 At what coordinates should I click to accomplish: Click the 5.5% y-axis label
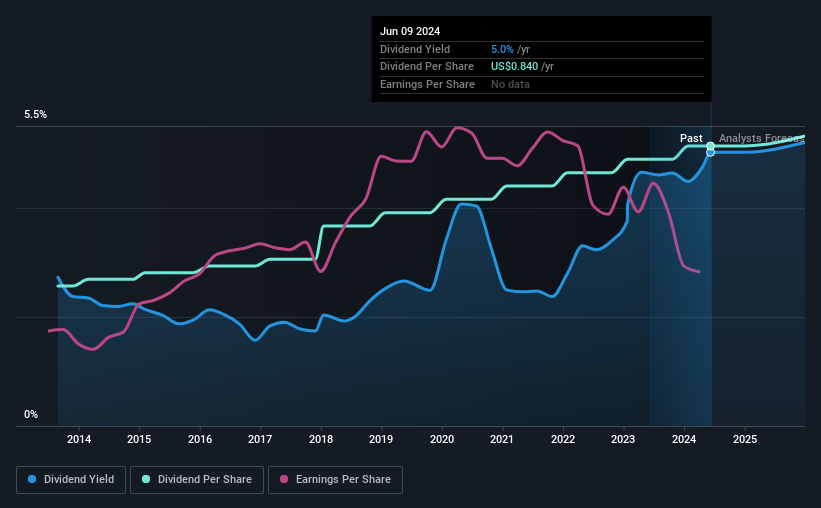[36, 115]
